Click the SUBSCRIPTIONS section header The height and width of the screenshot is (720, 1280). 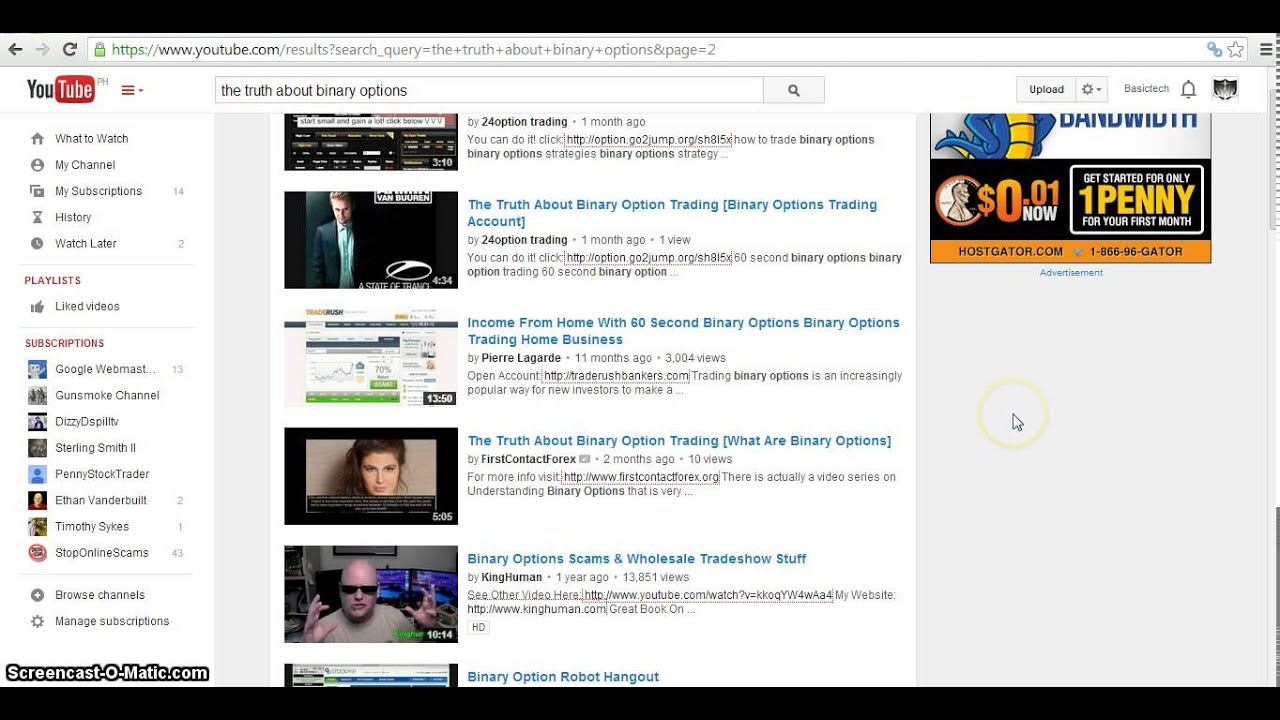[x=65, y=343]
